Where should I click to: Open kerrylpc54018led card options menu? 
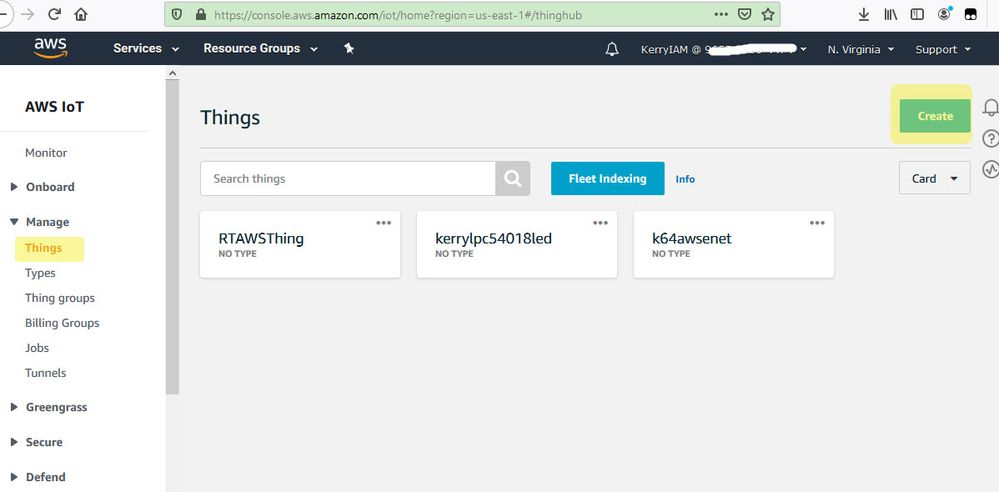601,223
